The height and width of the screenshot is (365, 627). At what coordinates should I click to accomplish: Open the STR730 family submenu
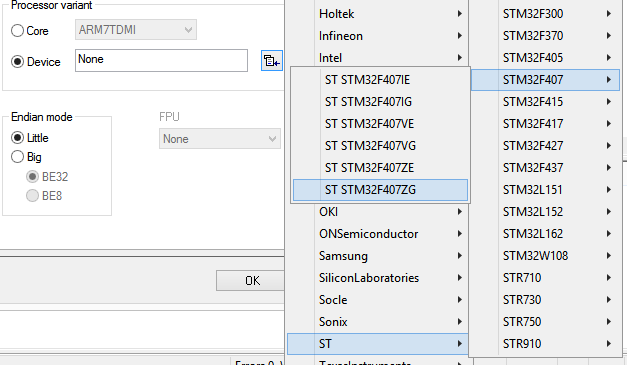pyautogui.click(x=545, y=300)
